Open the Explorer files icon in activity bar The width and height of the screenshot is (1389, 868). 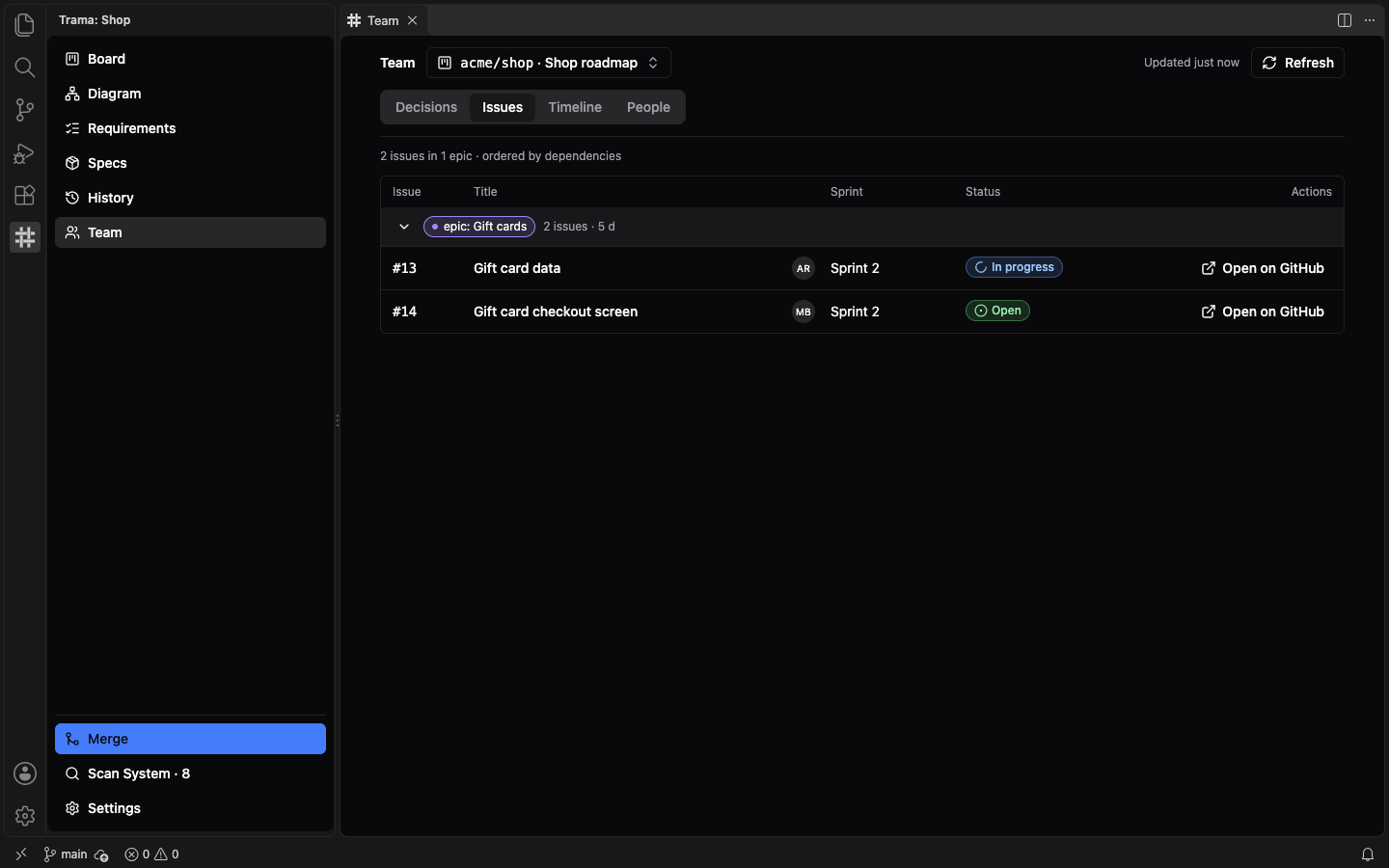25,24
